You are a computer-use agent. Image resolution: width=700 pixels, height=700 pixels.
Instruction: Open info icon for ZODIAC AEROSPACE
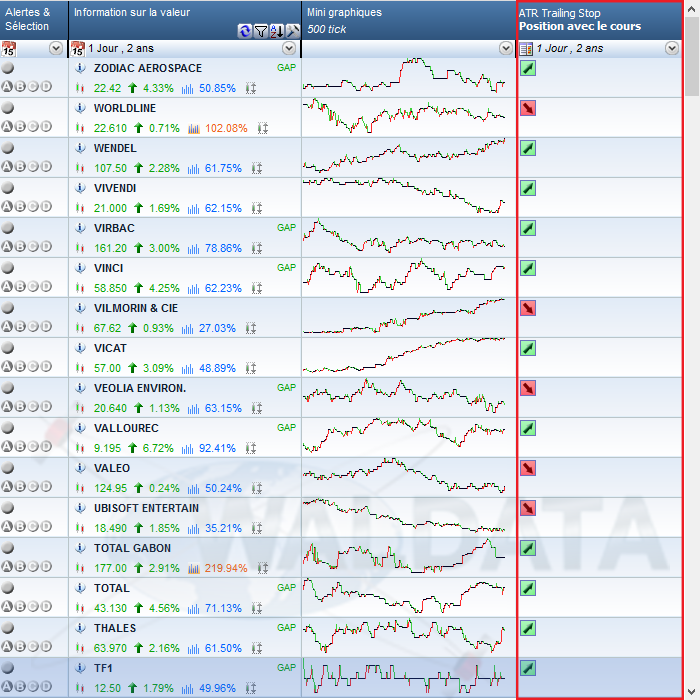pyautogui.click(x=80, y=68)
